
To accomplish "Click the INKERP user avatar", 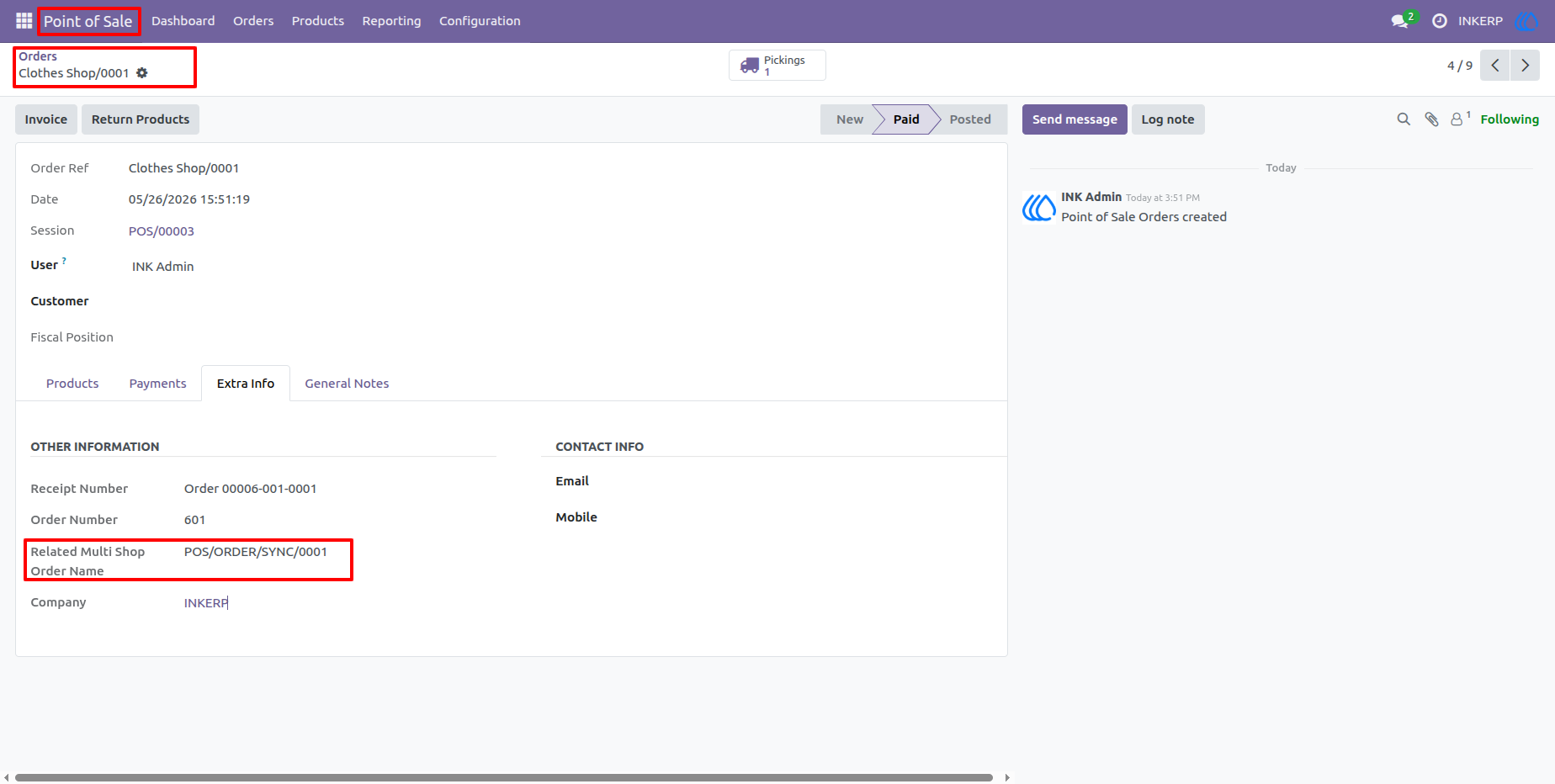I will (1526, 21).
